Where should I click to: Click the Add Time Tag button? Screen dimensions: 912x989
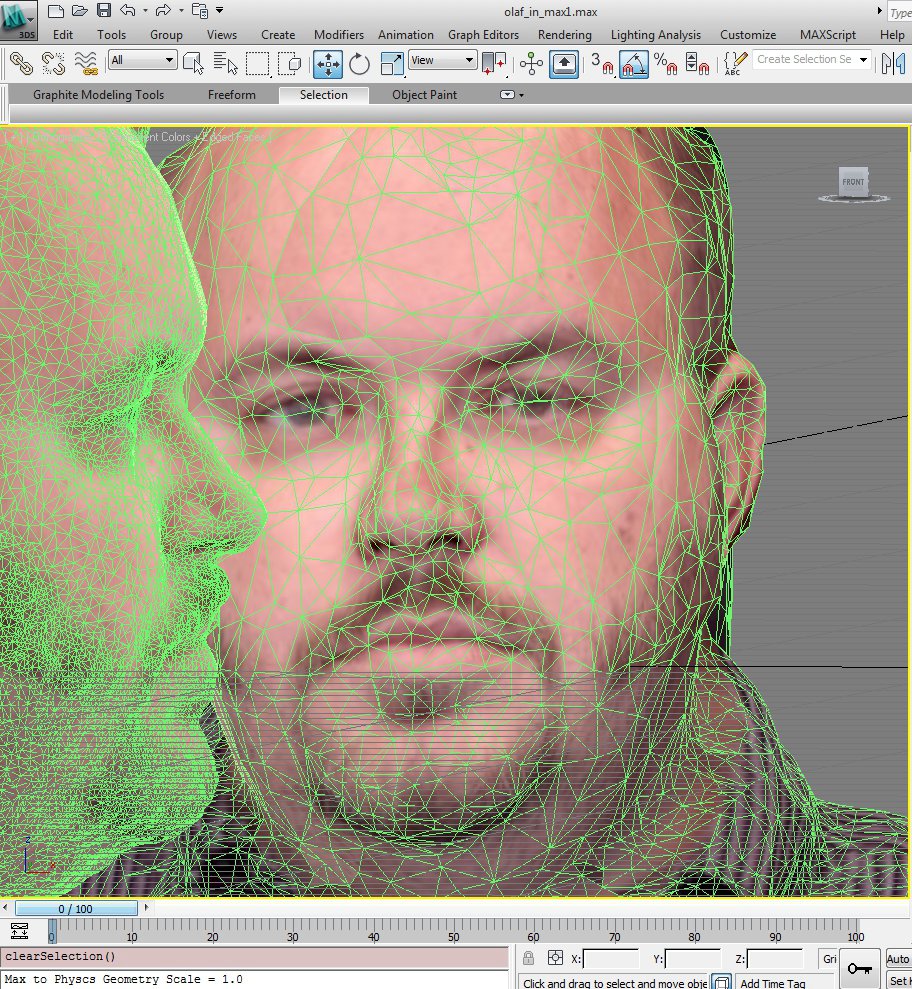click(x=772, y=983)
